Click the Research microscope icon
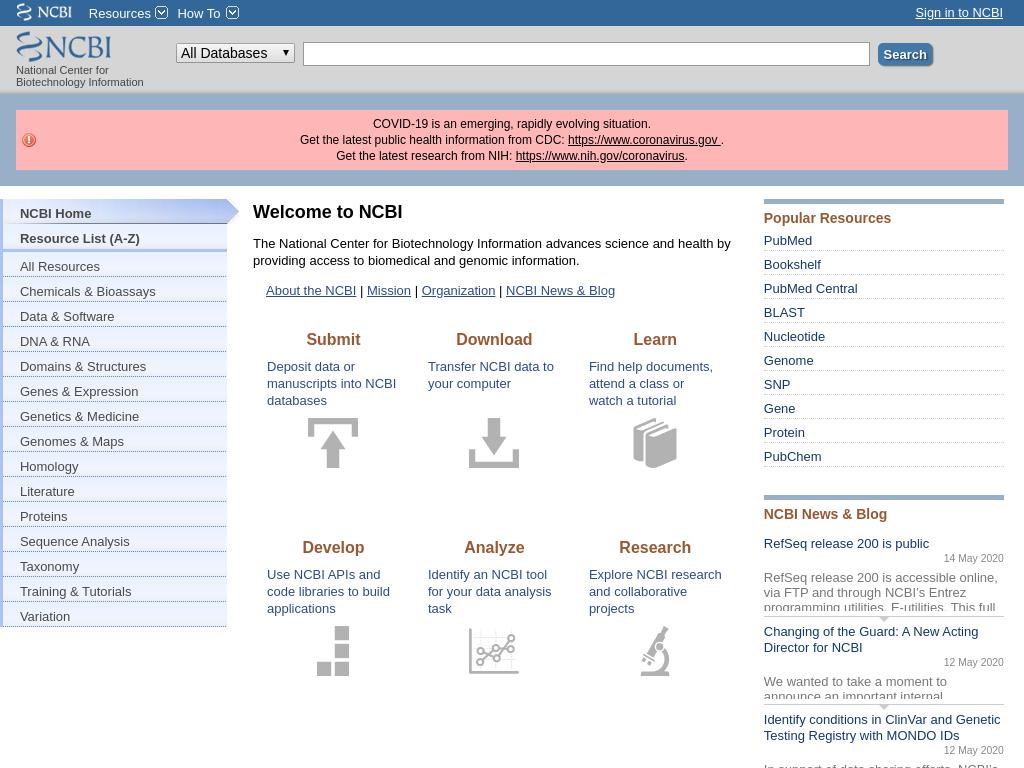Viewport: 1024px width, 768px height. [x=655, y=651]
